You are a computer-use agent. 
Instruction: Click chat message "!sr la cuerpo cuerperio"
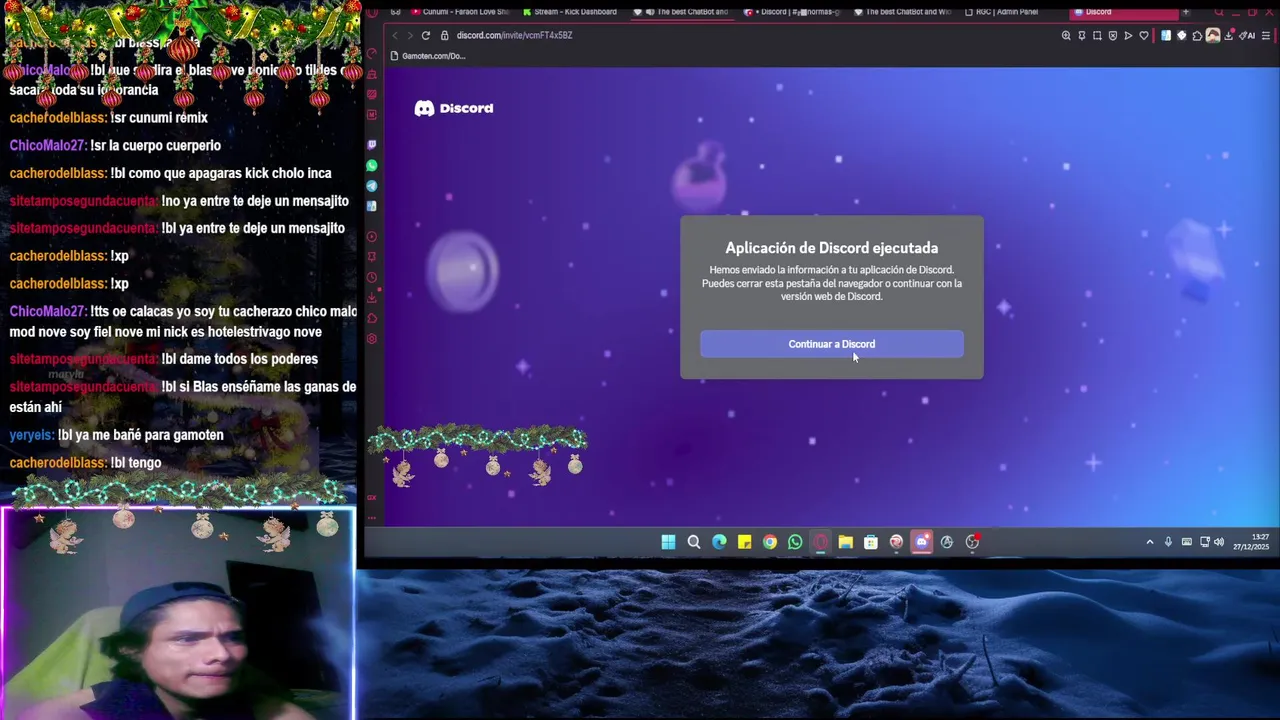pos(155,145)
